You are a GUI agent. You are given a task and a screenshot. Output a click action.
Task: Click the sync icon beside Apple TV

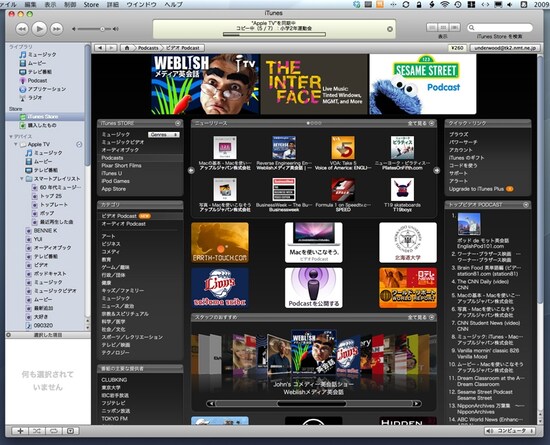point(79,144)
